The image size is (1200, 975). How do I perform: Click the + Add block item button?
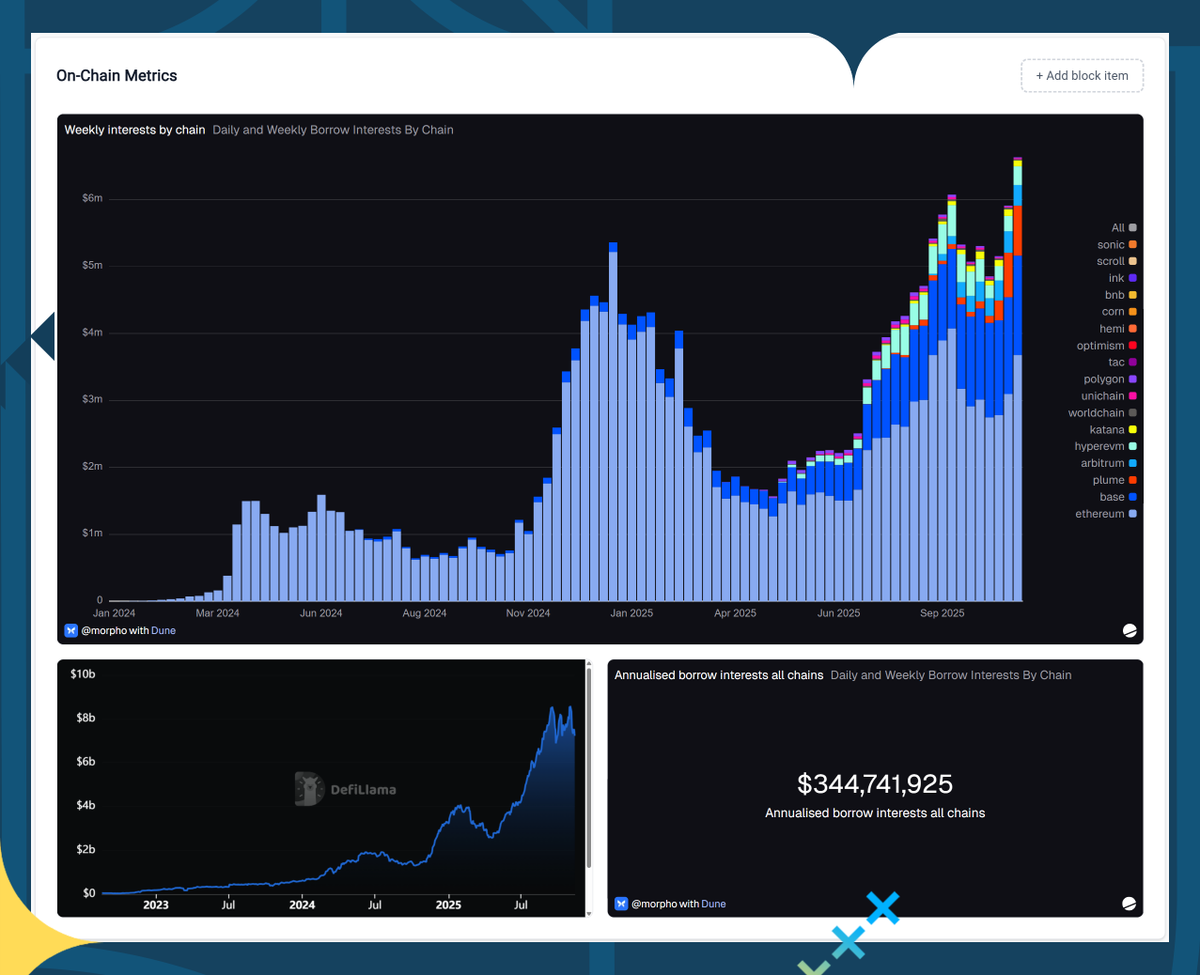point(1082,76)
